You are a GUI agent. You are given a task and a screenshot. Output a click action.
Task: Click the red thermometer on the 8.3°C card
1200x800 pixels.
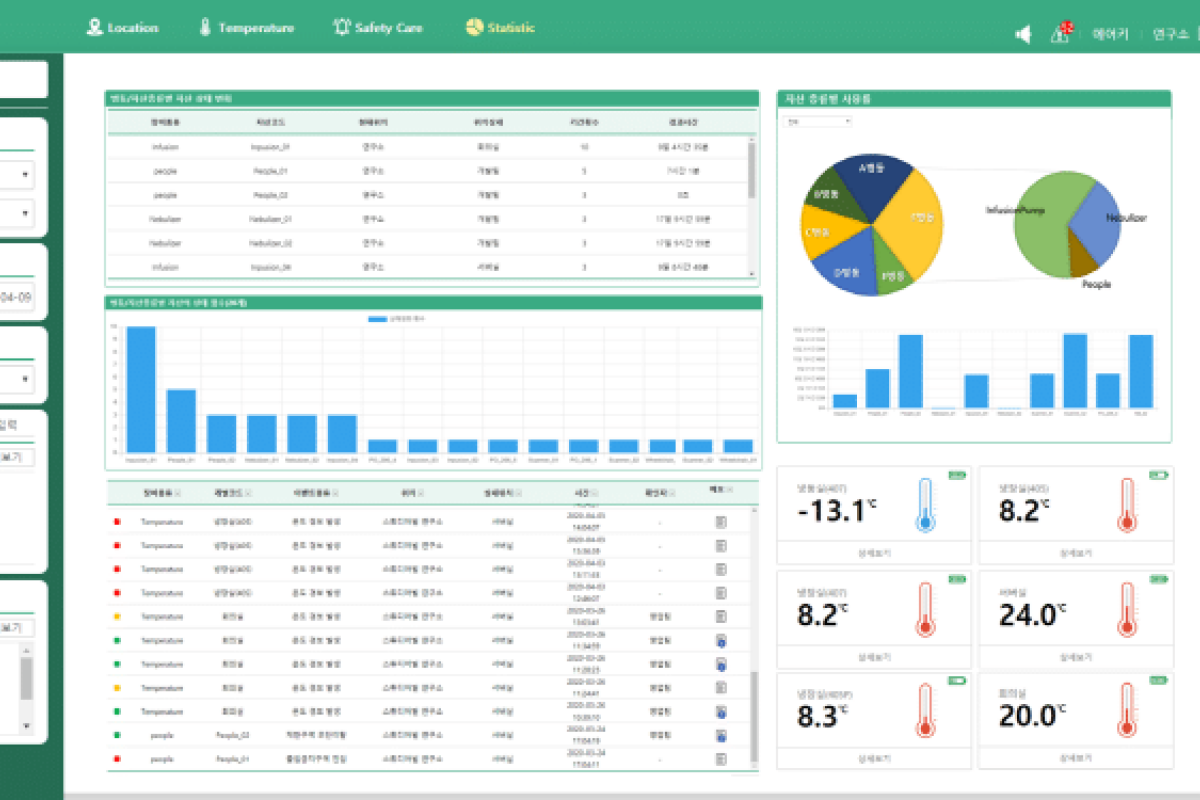pos(925,712)
